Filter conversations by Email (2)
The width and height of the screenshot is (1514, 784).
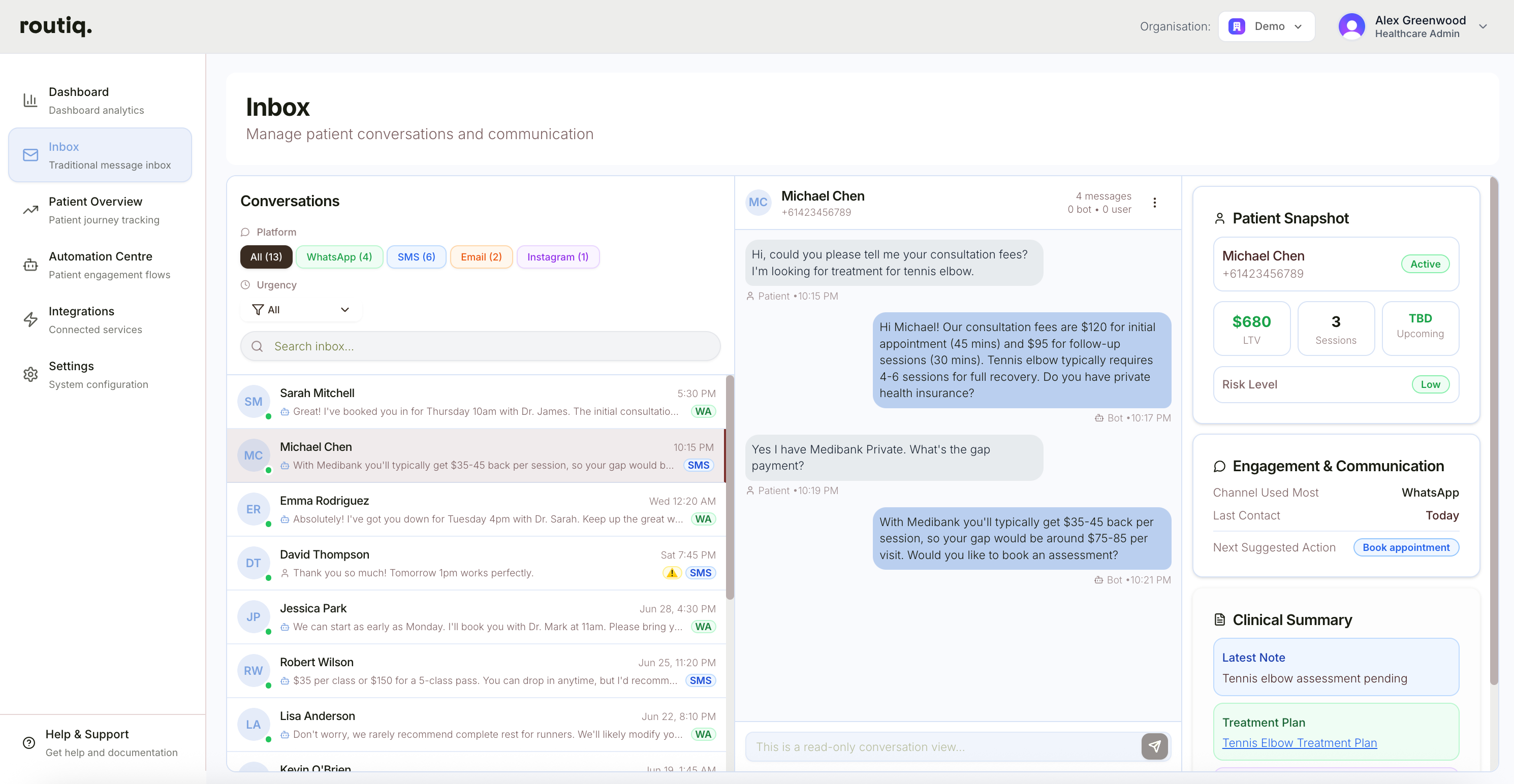pos(481,256)
